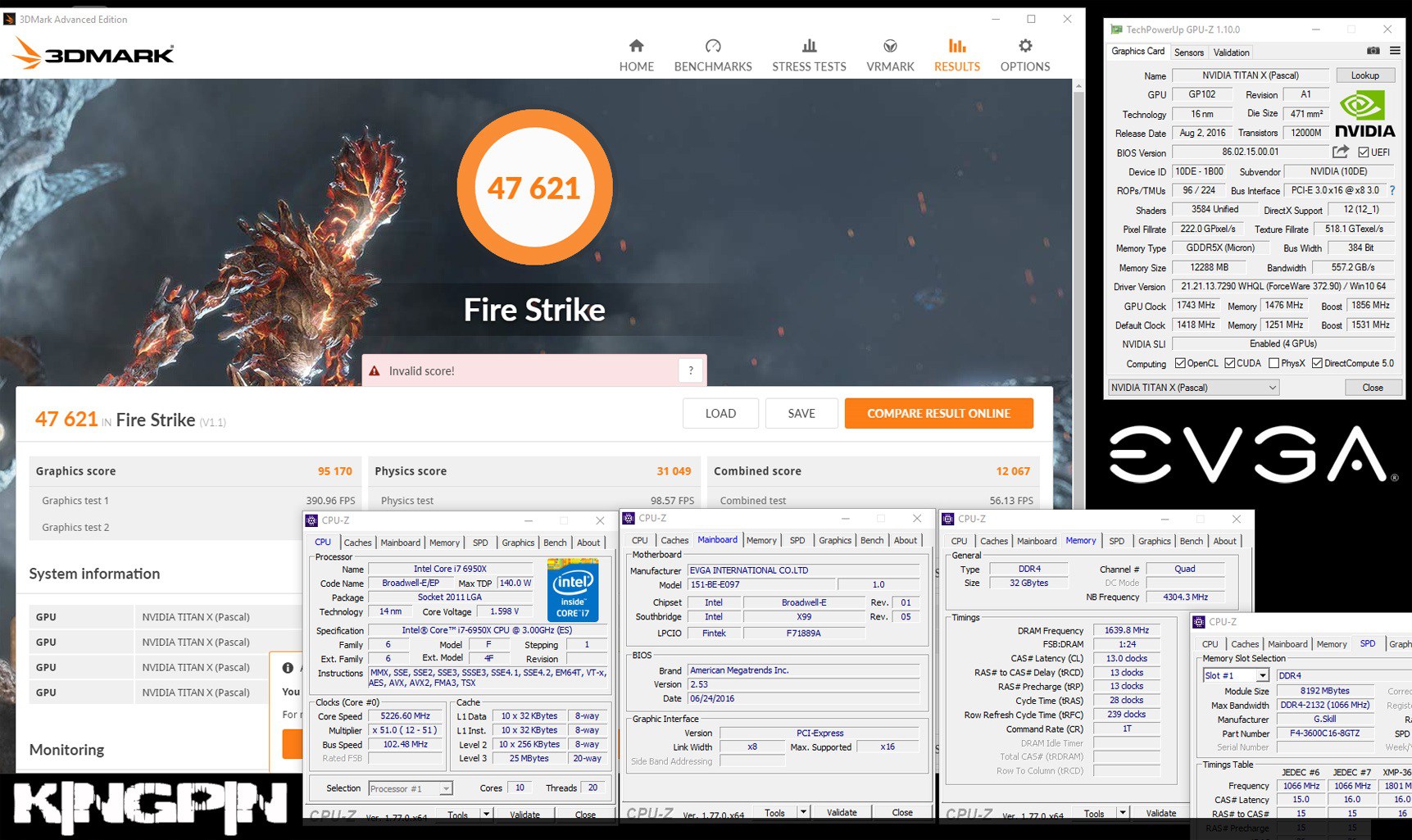Click the Graphics score 95 170 value
The image size is (1412, 840).
[x=334, y=471]
